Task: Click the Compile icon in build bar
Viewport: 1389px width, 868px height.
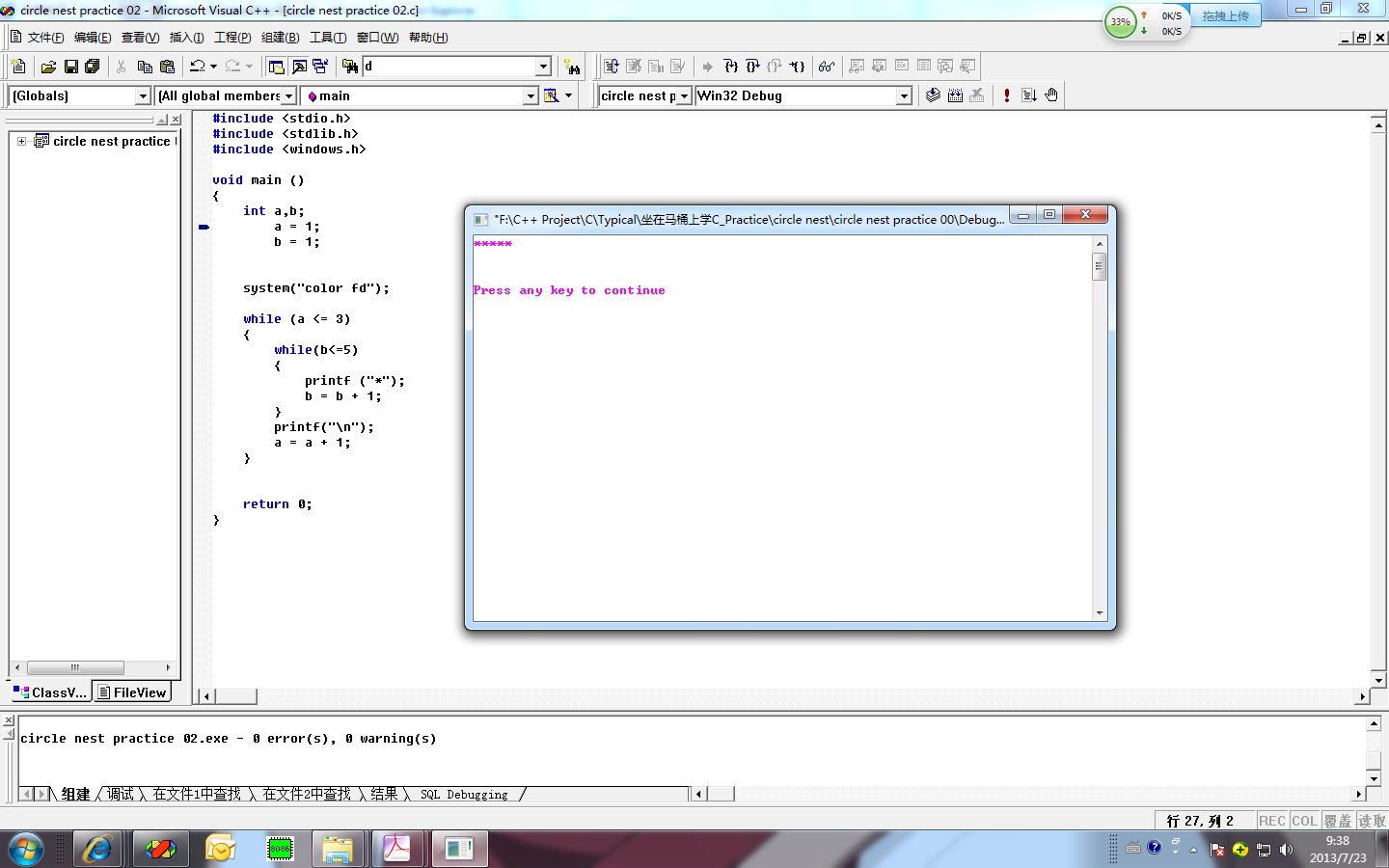Action: [933, 95]
